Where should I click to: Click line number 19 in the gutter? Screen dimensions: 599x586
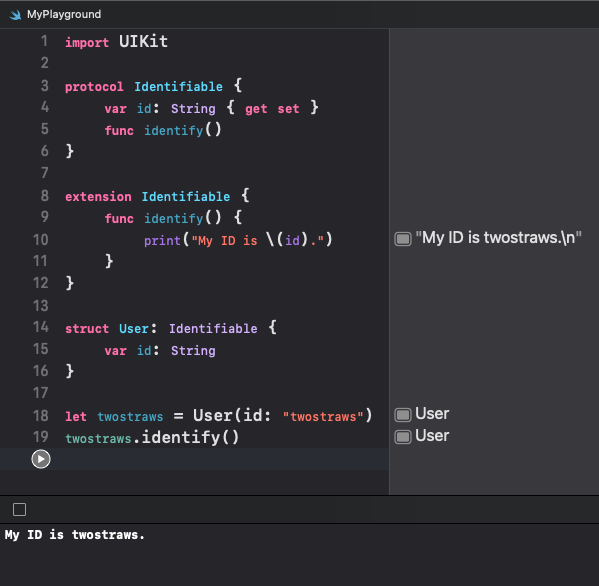pyautogui.click(x=40, y=437)
